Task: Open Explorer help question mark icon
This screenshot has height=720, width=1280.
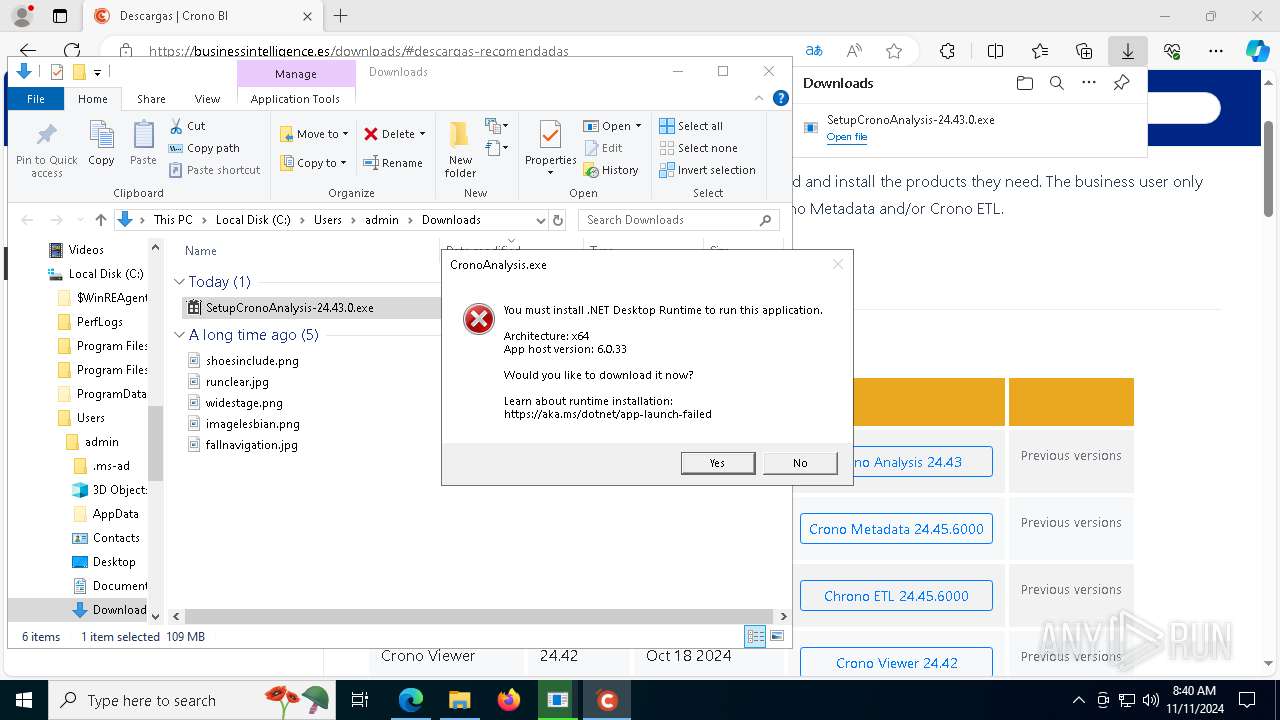Action: (781, 98)
